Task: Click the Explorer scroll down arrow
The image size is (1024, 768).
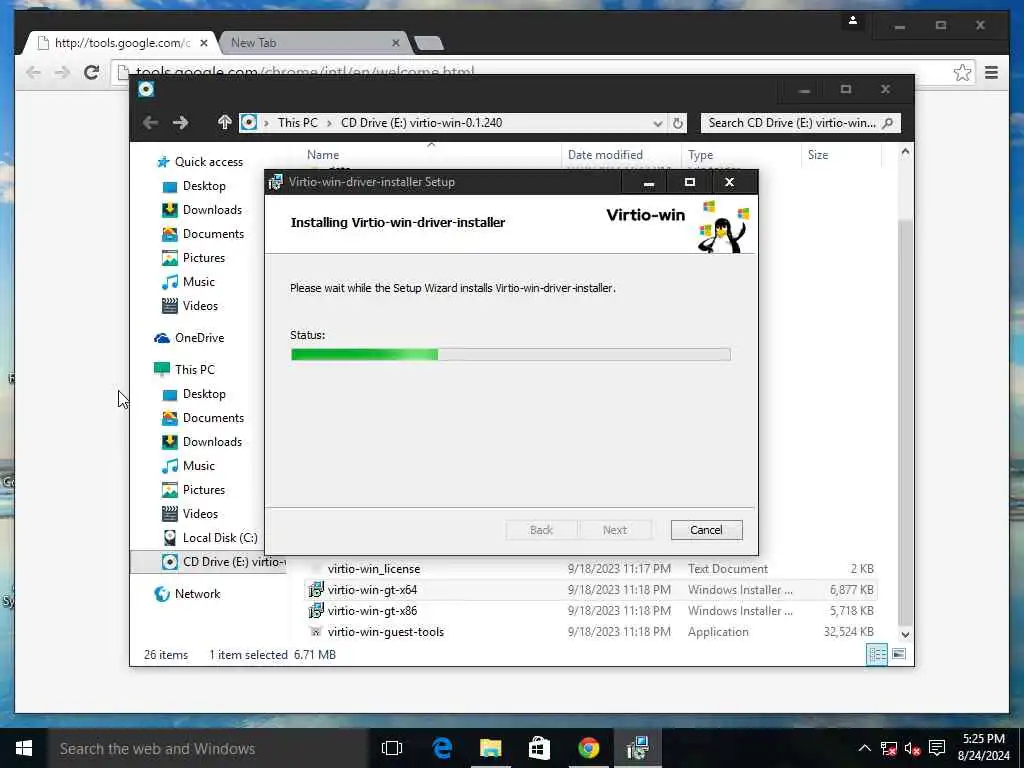Action: (905, 634)
